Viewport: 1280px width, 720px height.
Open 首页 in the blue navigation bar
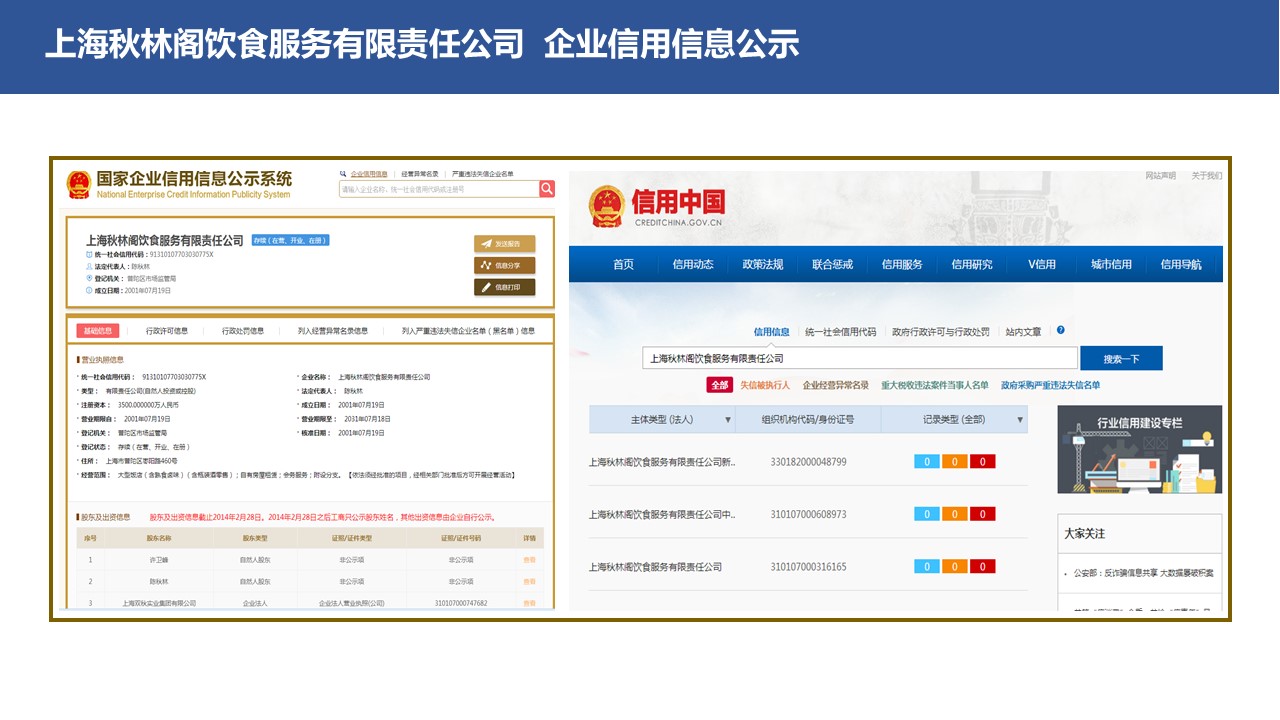[624, 265]
